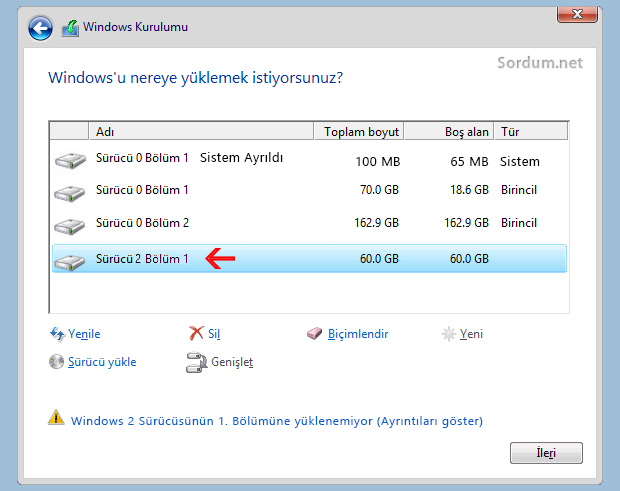Screen dimensions: 620x491
Task: Click drive icon of Sürücü 2 Bölüm 1
Action: pyautogui.click(x=69, y=262)
